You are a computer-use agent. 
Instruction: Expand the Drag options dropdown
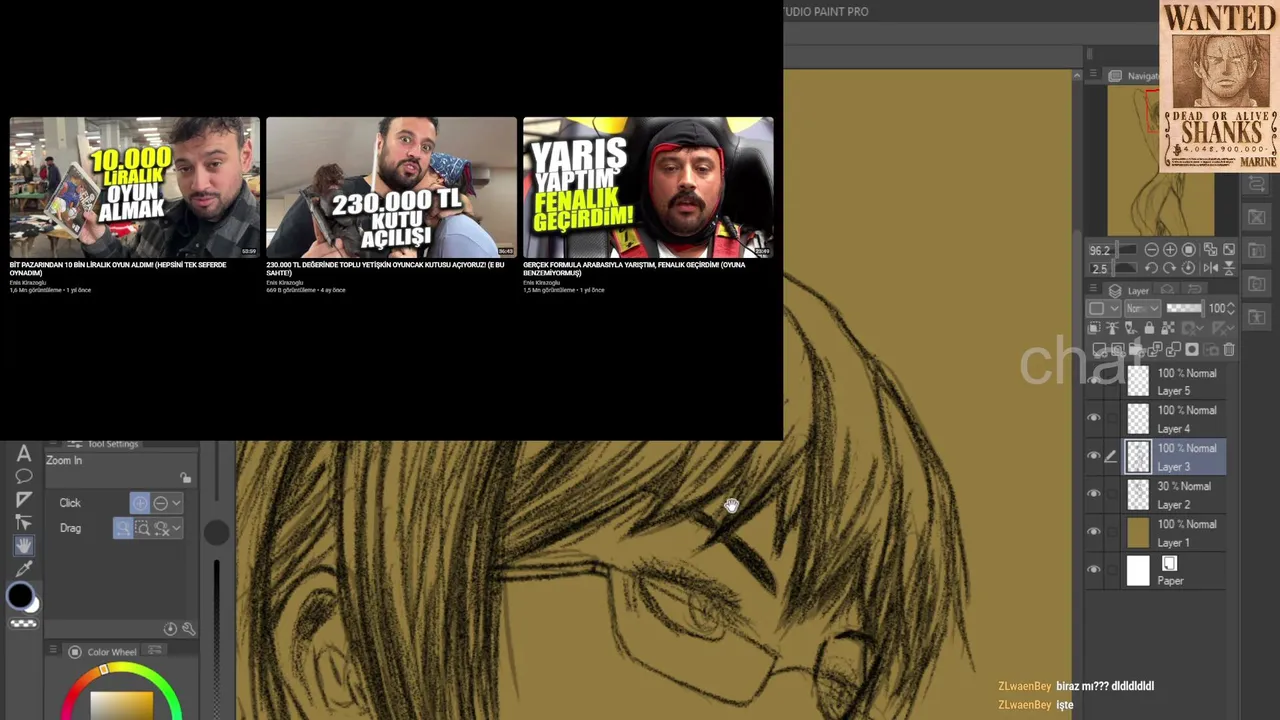click(177, 528)
